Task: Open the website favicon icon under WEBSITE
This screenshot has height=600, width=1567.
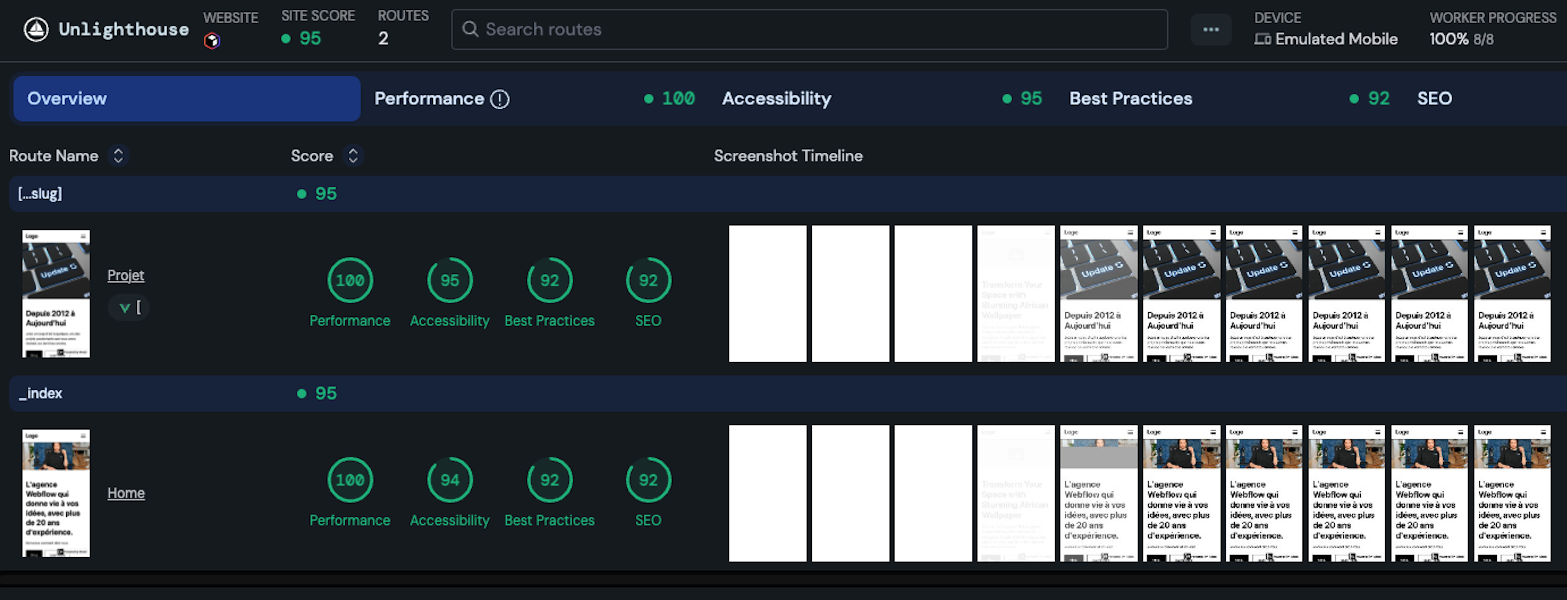Action: pyautogui.click(x=211, y=40)
